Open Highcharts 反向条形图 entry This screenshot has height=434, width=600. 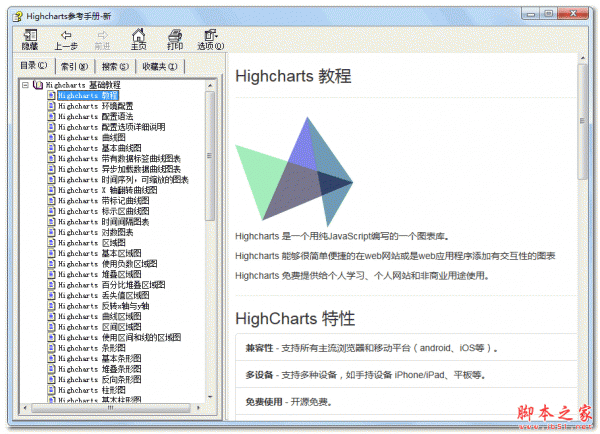click(x=99, y=379)
